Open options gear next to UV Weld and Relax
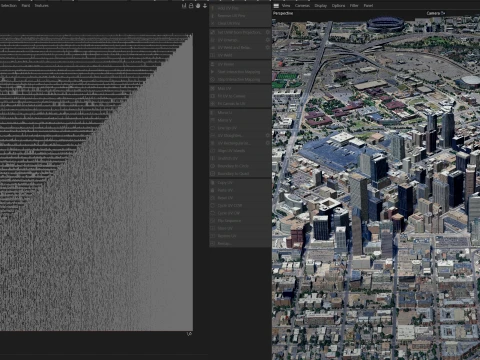This screenshot has height=360, width=480. (x=268, y=48)
